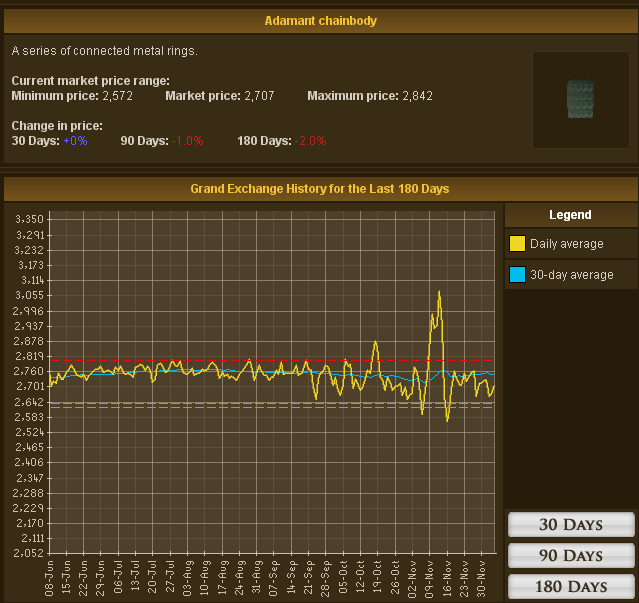Click the Maximum price value 2,842
The width and height of the screenshot is (639, 603).
[417, 96]
